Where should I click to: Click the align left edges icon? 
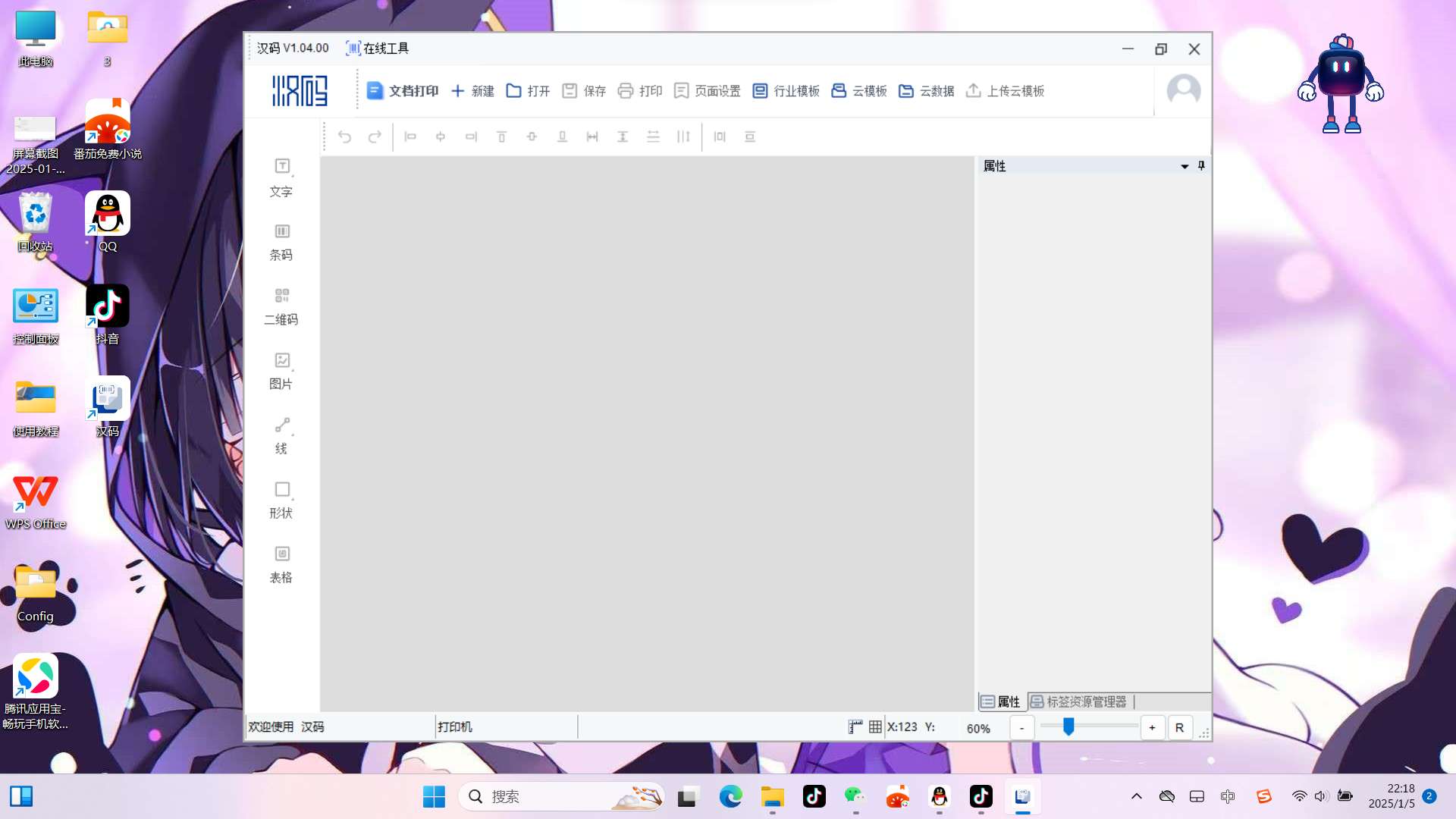[410, 136]
